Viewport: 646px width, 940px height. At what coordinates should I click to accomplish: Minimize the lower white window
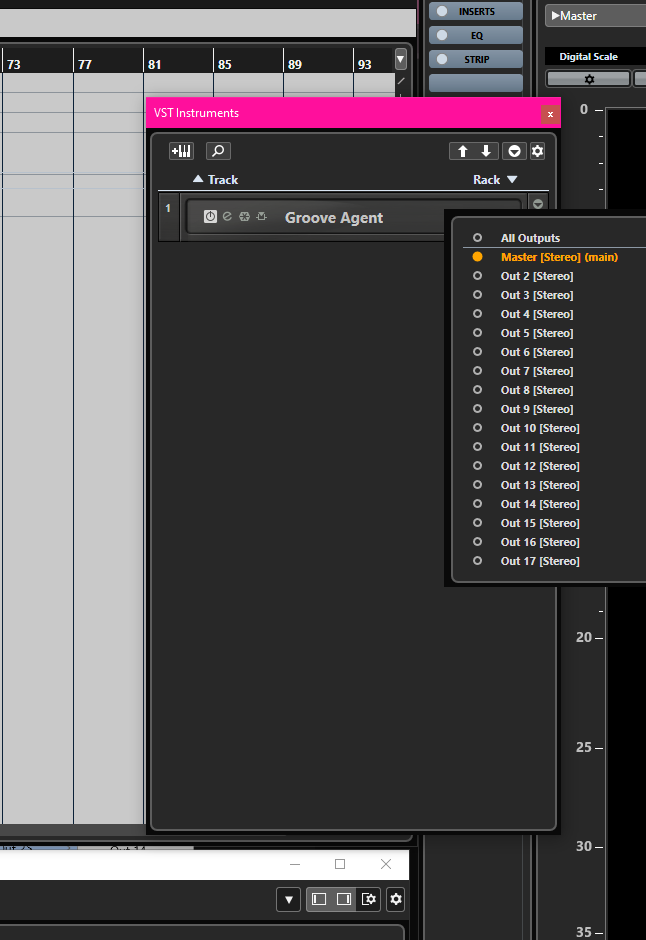pyautogui.click(x=295, y=864)
